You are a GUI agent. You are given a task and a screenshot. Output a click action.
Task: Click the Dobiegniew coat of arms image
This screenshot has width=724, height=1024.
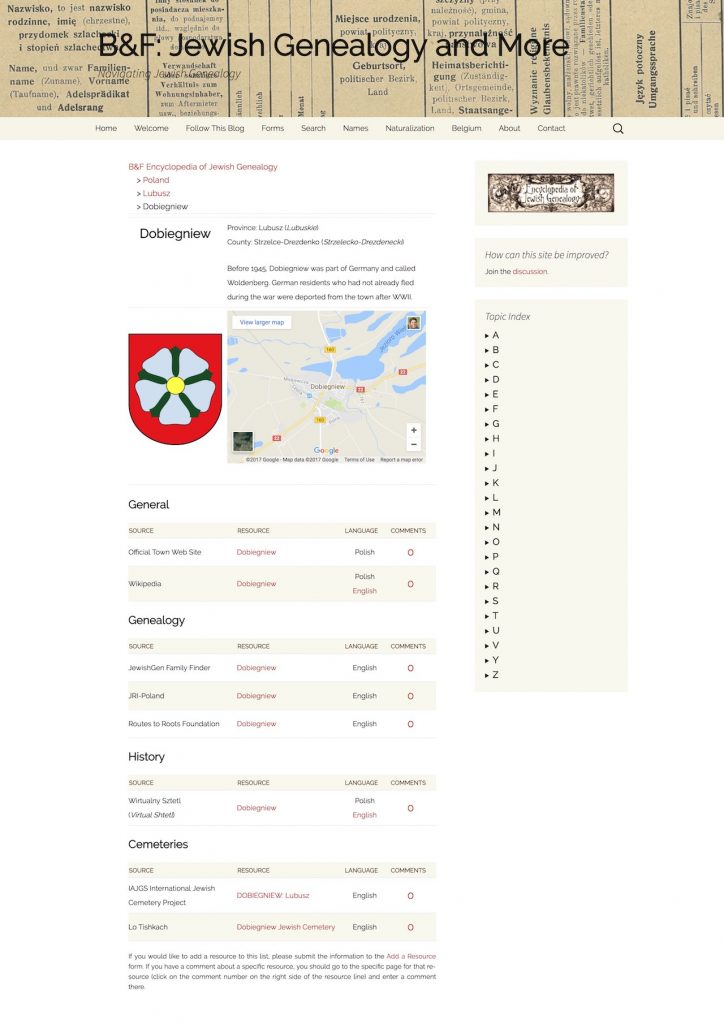[175, 389]
